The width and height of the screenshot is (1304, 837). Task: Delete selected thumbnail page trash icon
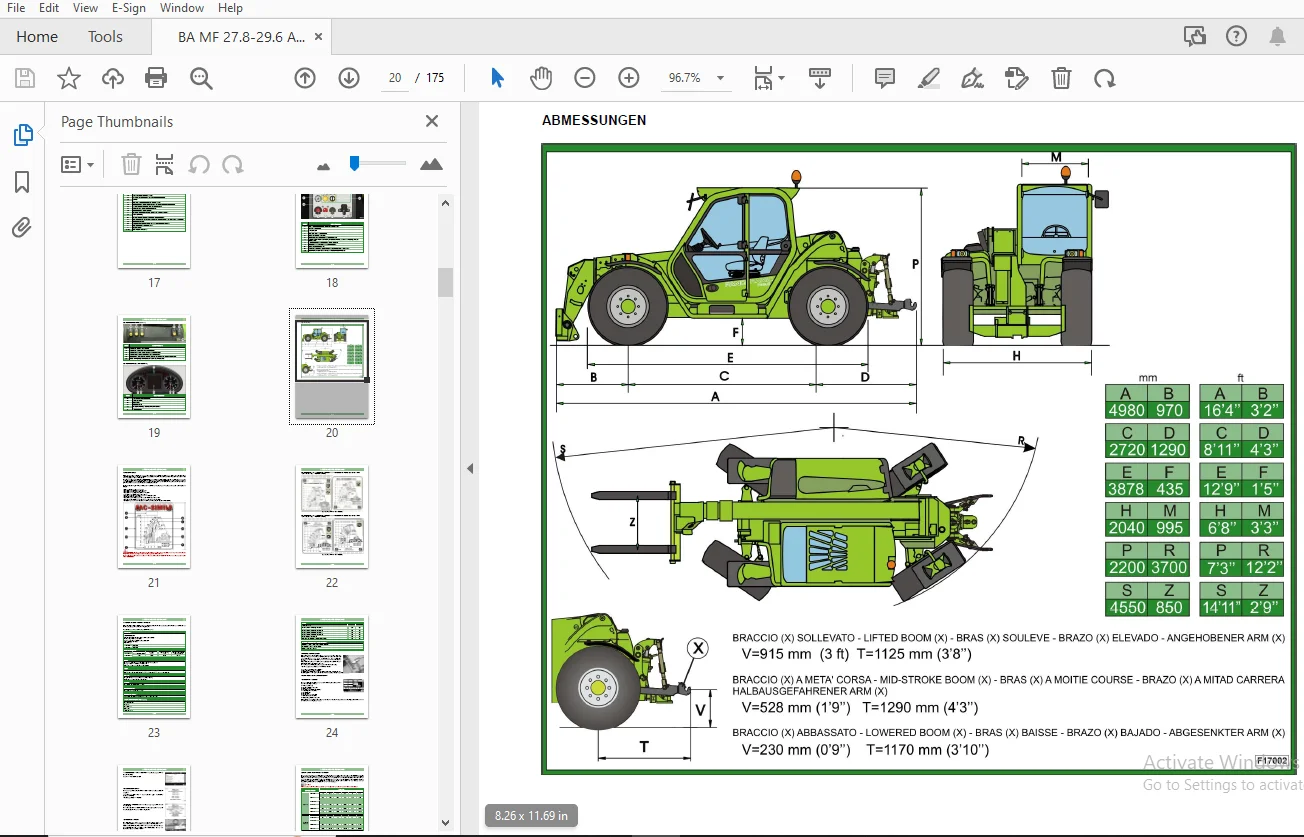tap(131, 164)
